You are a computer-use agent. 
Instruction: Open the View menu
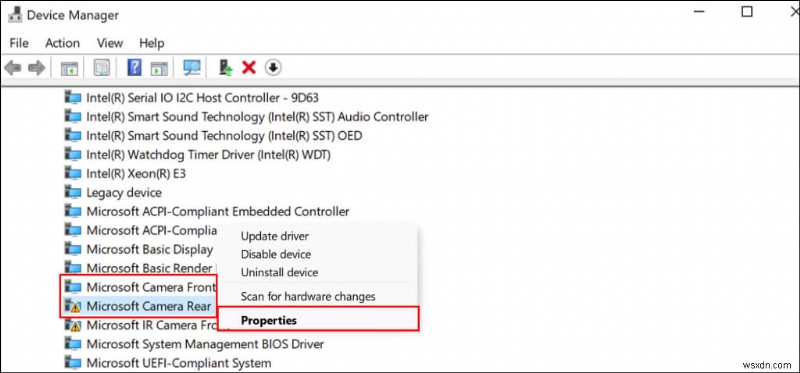[110, 43]
